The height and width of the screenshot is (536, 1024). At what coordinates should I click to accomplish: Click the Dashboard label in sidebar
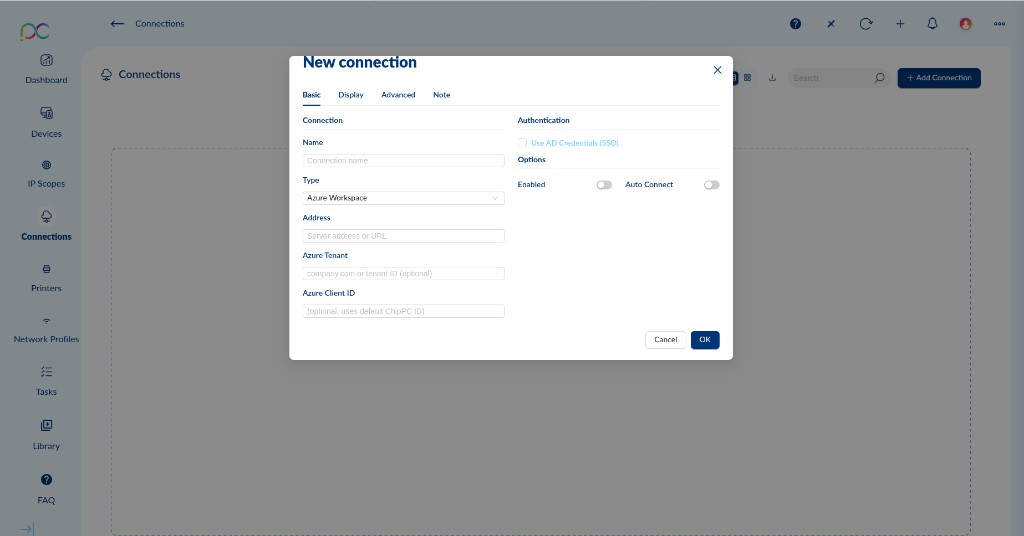point(46,80)
